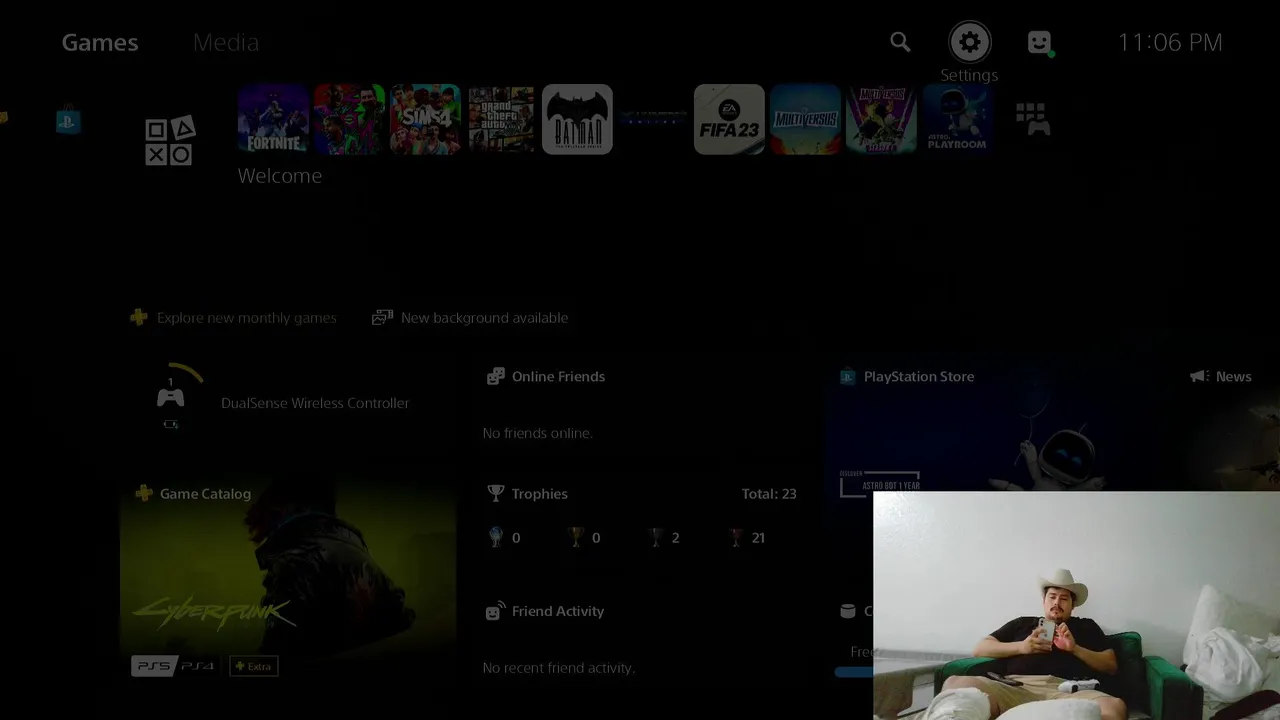The height and width of the screenshot is (720, 1280).
Task: Click the News megaphone icon
Action: pyautogui.click(x=1199, y=376)
